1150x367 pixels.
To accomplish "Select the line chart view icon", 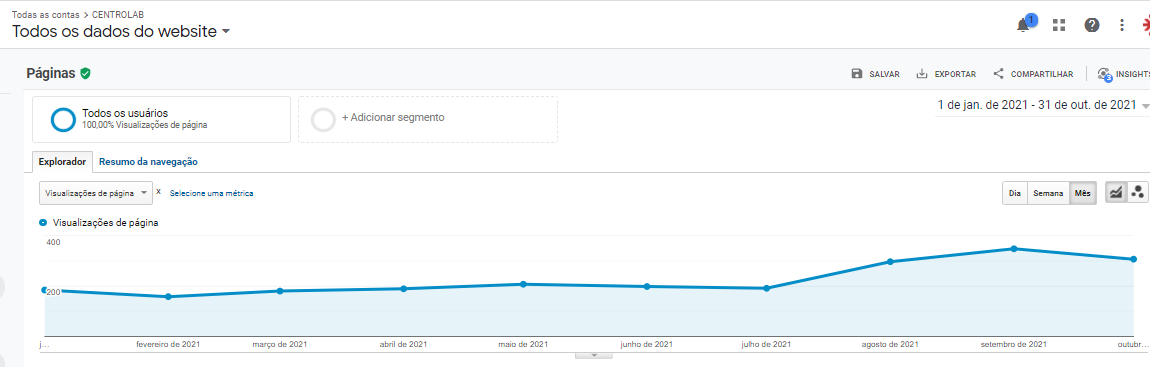I will coord(1116,193).
